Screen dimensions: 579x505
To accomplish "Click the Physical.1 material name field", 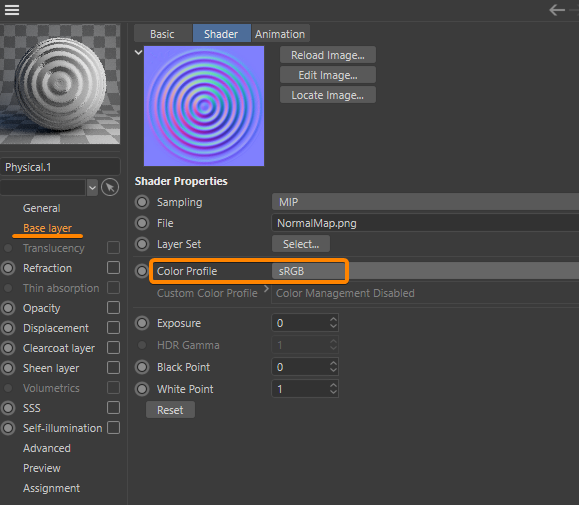I will [61, 167].
